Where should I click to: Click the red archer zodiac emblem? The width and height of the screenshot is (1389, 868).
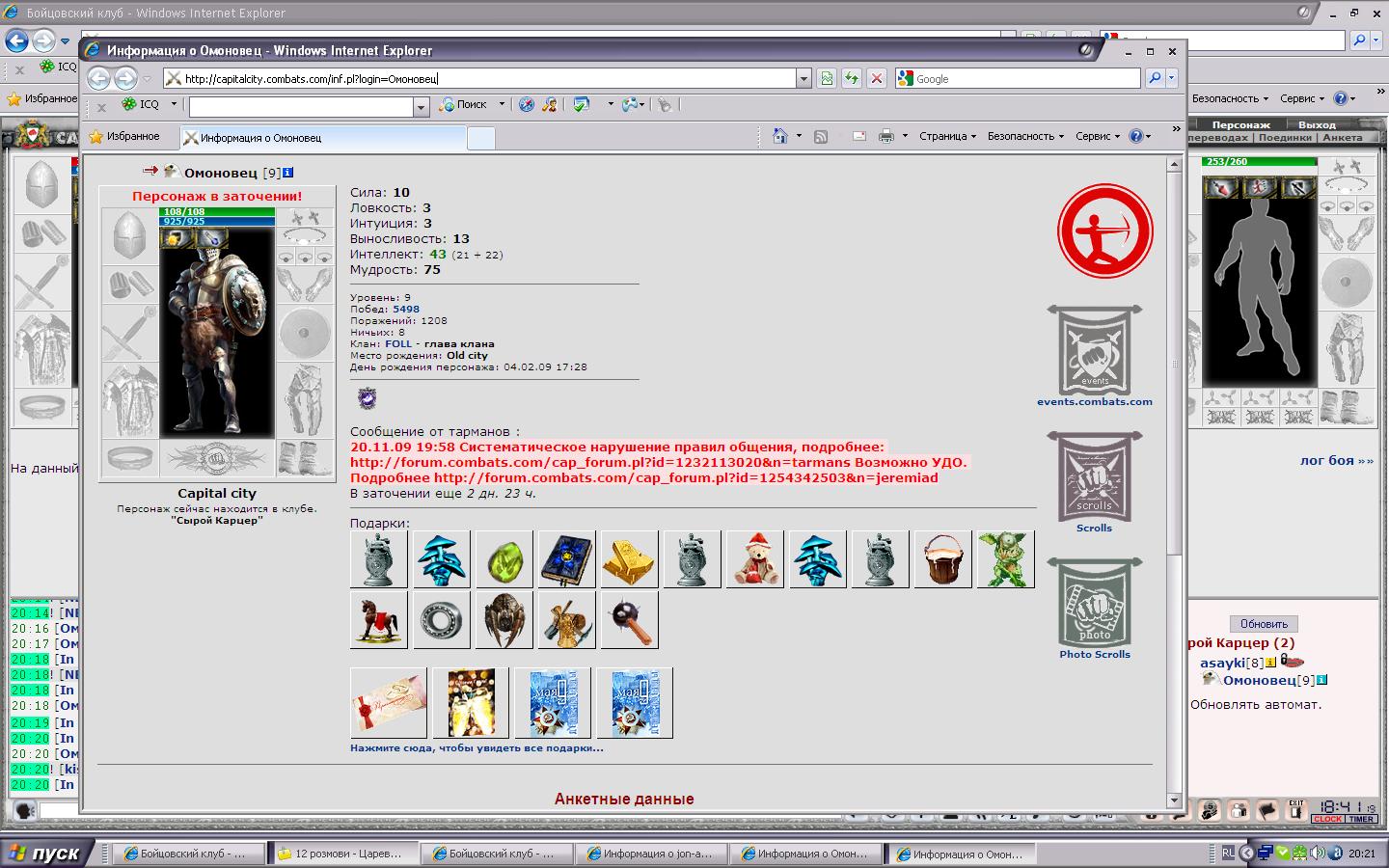pos(1104,231)
